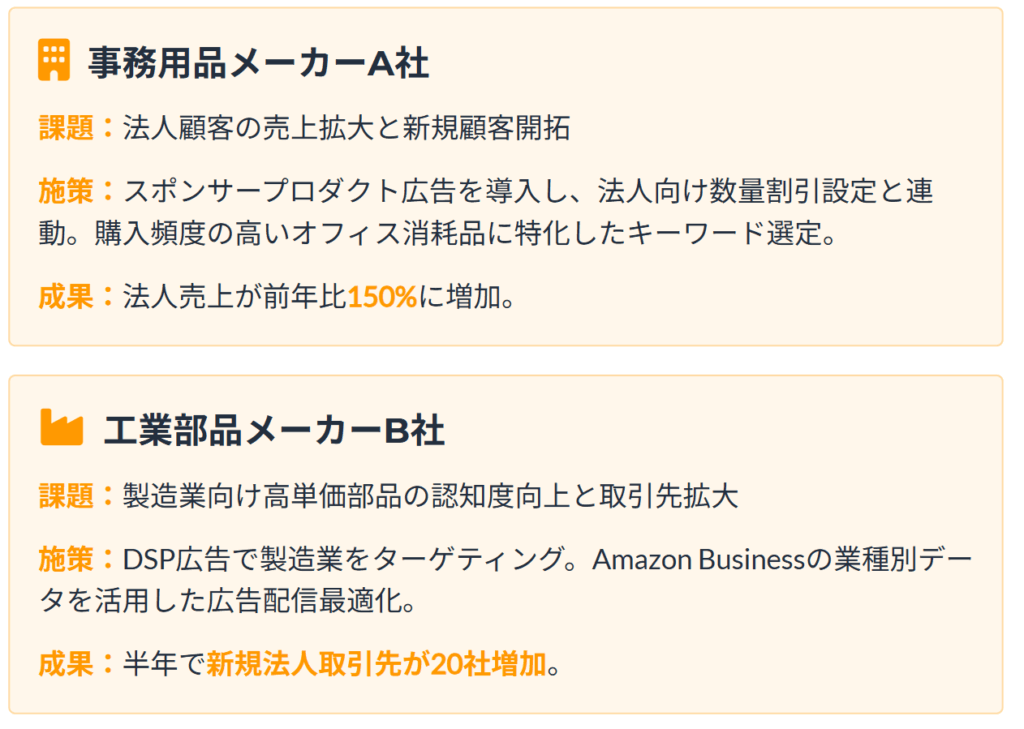The width and height of the screenshot is (1024, 729).
Task: Click the text 法人顧客の売上拡大と新規顧客開拓
Action: point(347,127)
